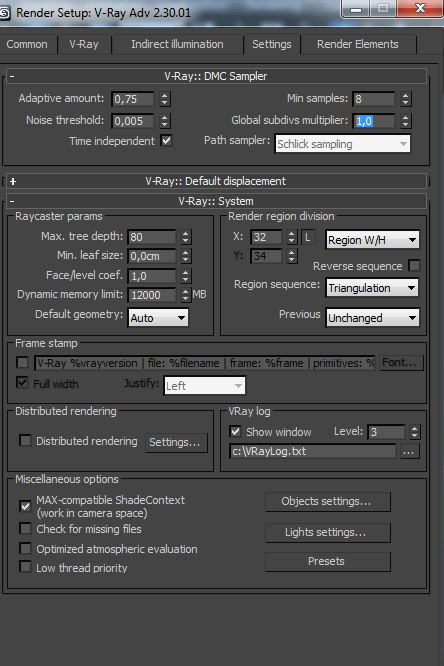Click the Max. tree depth spinner

(186, 237)
